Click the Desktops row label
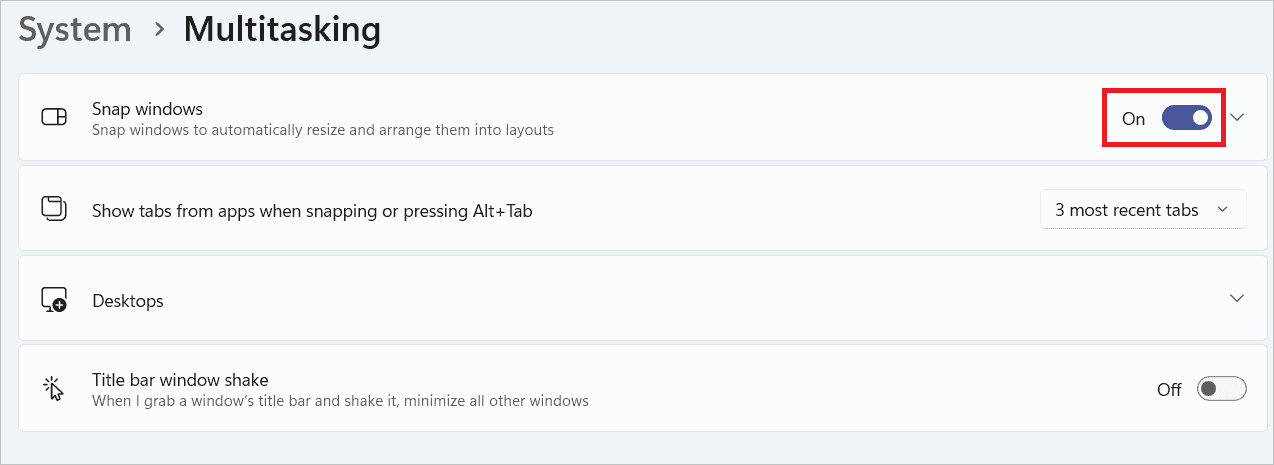Viewport: 1274px width, 465px height. point(128,301)
